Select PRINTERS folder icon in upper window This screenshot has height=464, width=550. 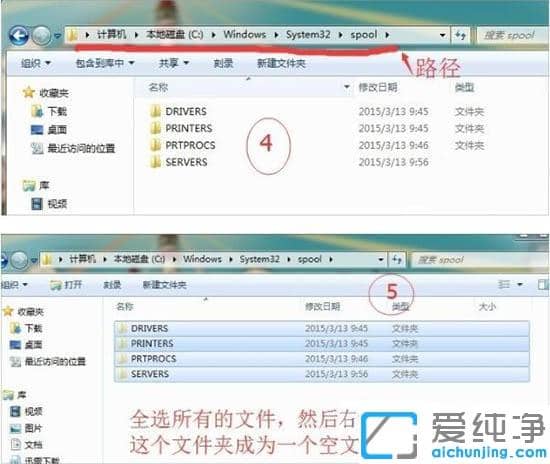(x=155, y=128)
